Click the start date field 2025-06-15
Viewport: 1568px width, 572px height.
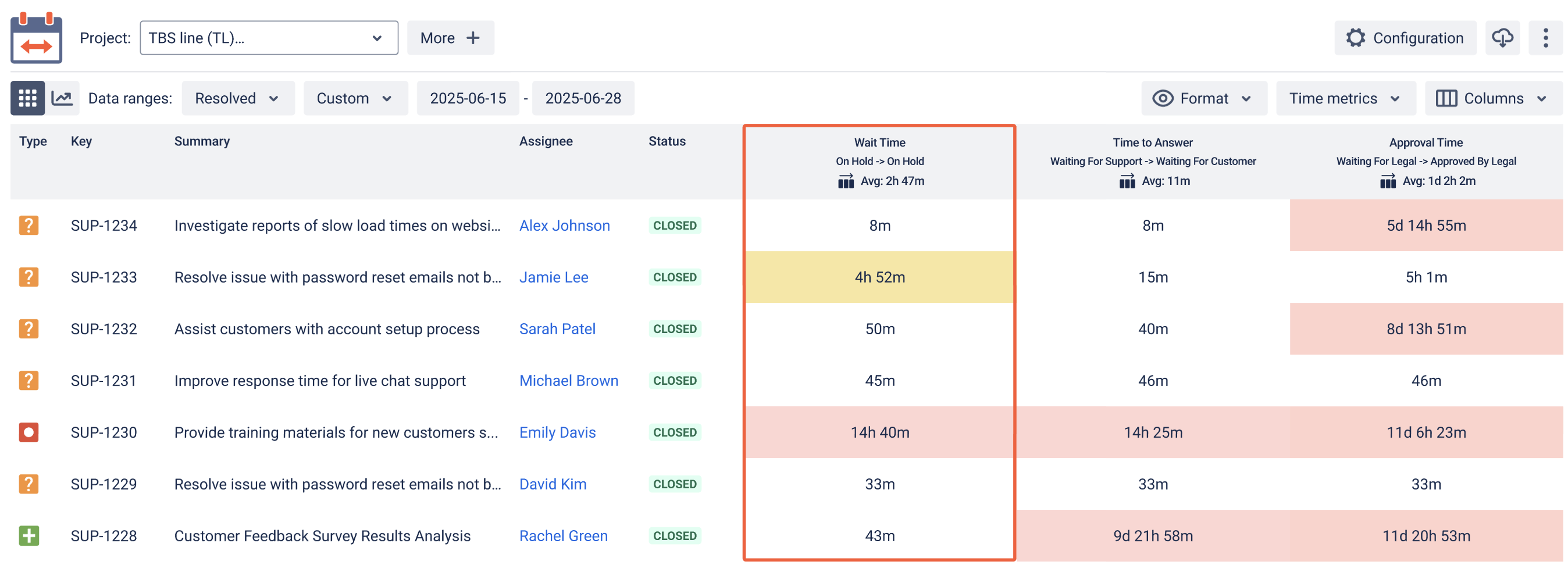[x=468, y=98]
